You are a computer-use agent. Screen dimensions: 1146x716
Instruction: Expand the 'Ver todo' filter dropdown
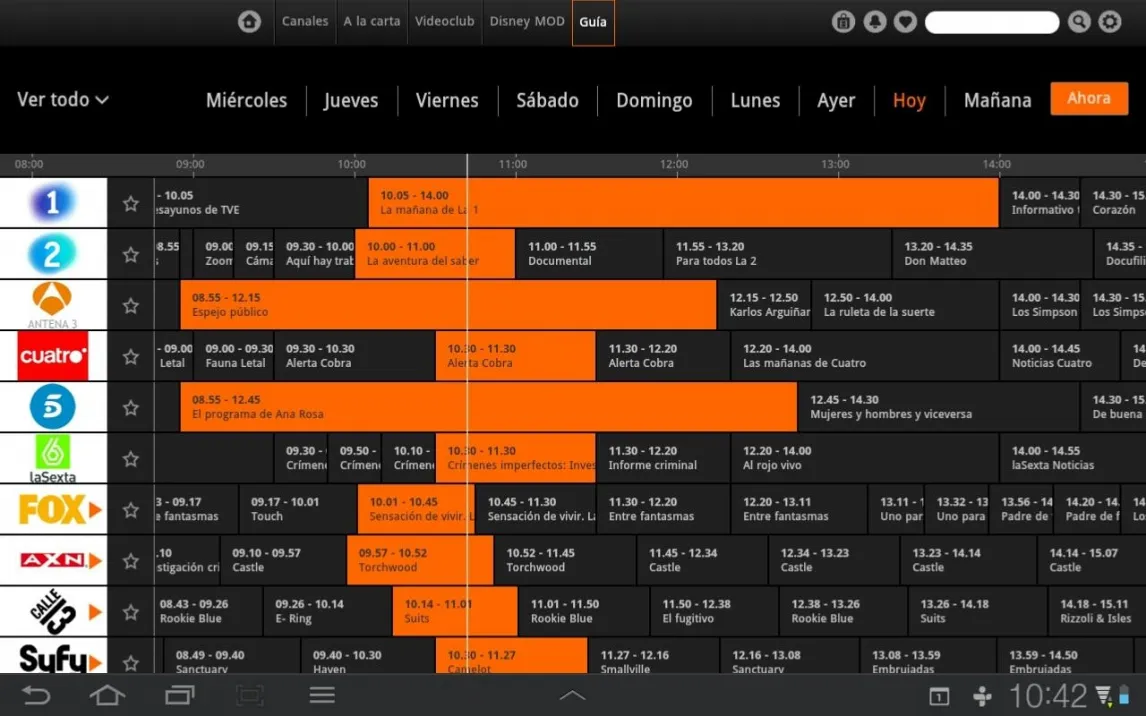(x=62, y=100)
